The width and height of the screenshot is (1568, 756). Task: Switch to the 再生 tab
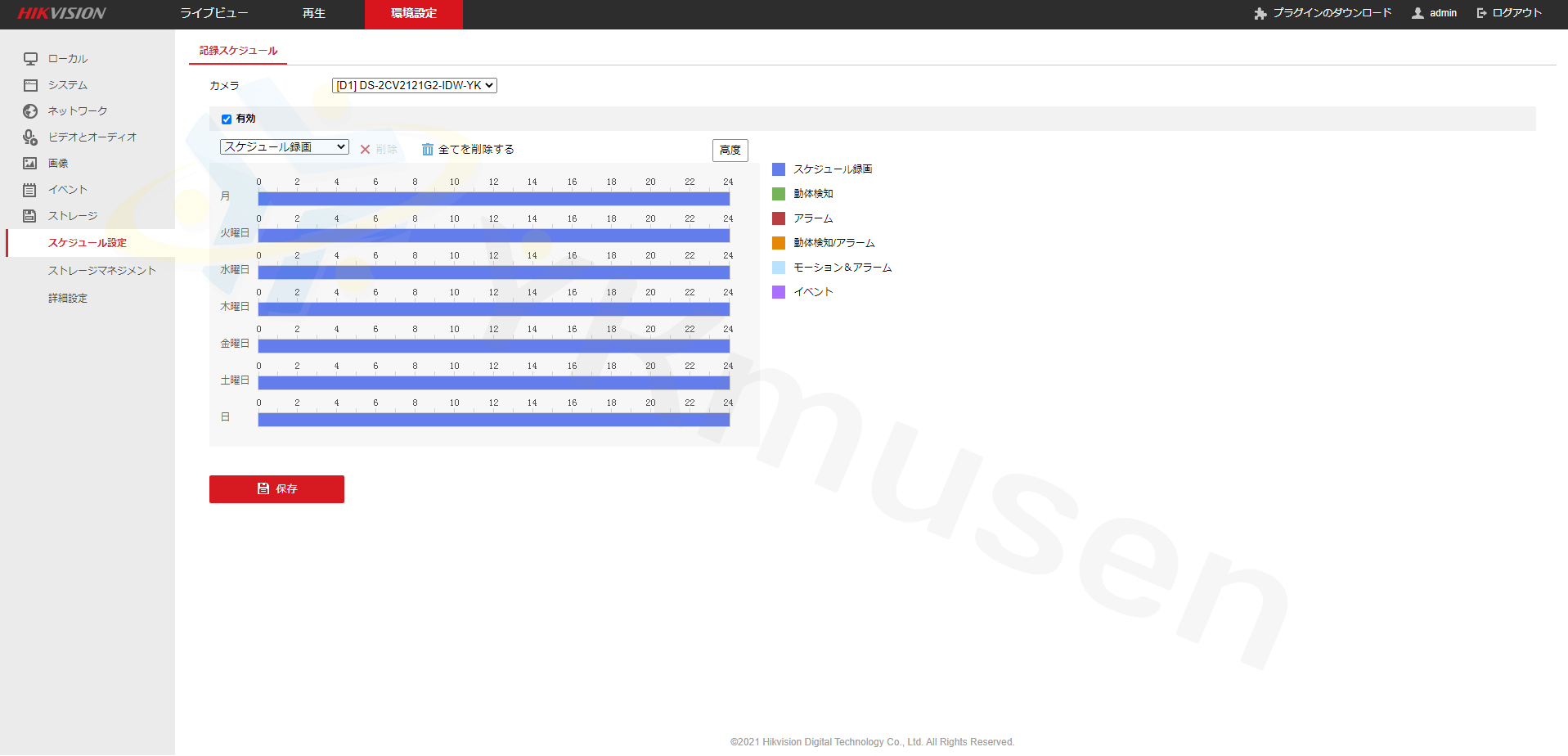314,14
